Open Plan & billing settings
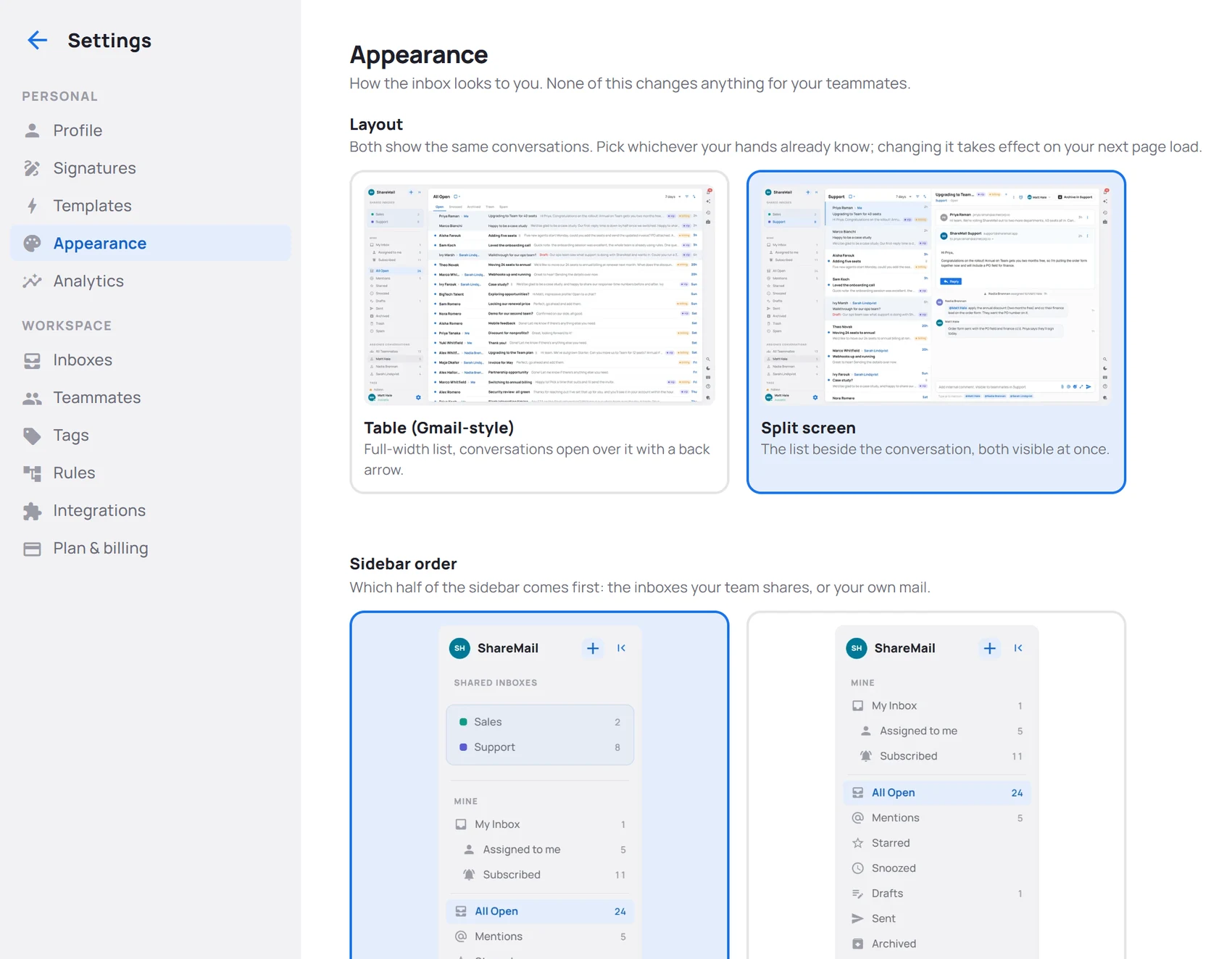1232x959 pixels. pos(151,549)
